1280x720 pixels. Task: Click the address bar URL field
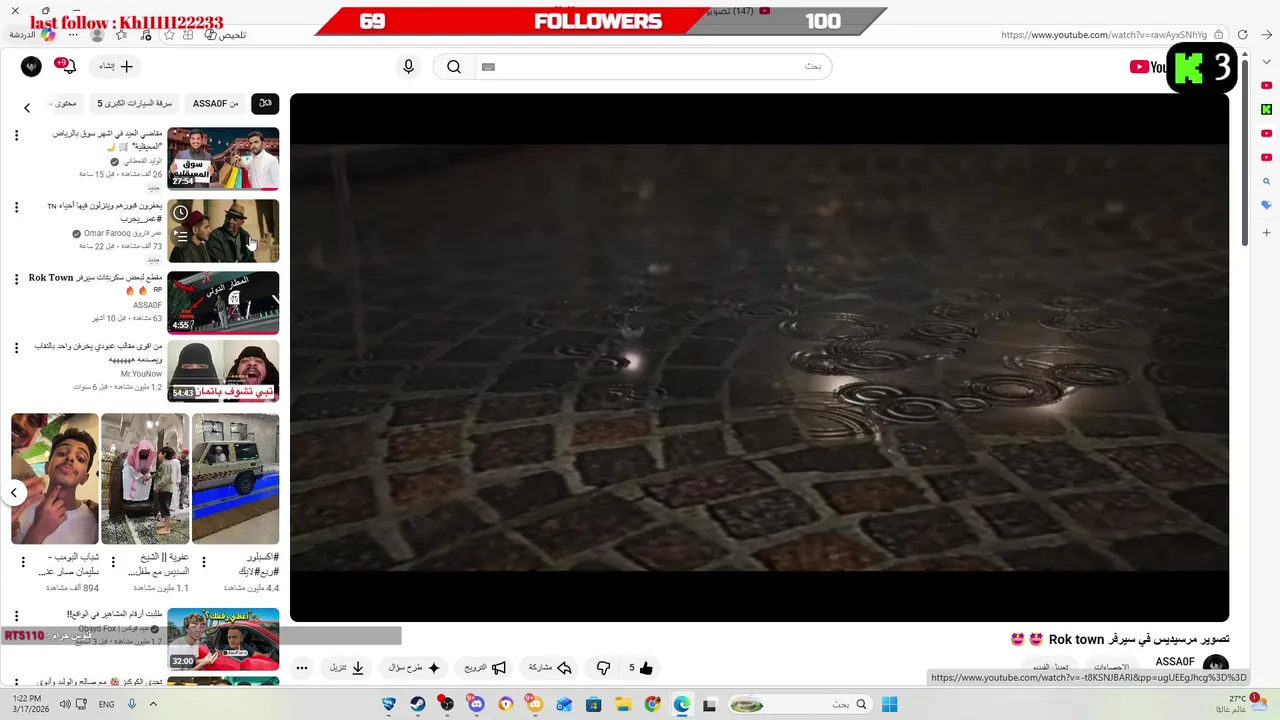coord(1104,35)
